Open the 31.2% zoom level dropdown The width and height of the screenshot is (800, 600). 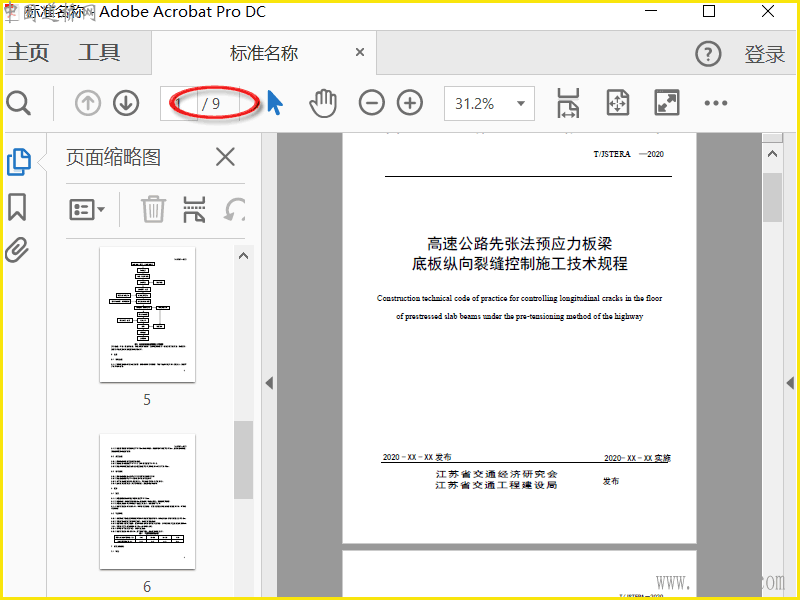pos(489,104)
